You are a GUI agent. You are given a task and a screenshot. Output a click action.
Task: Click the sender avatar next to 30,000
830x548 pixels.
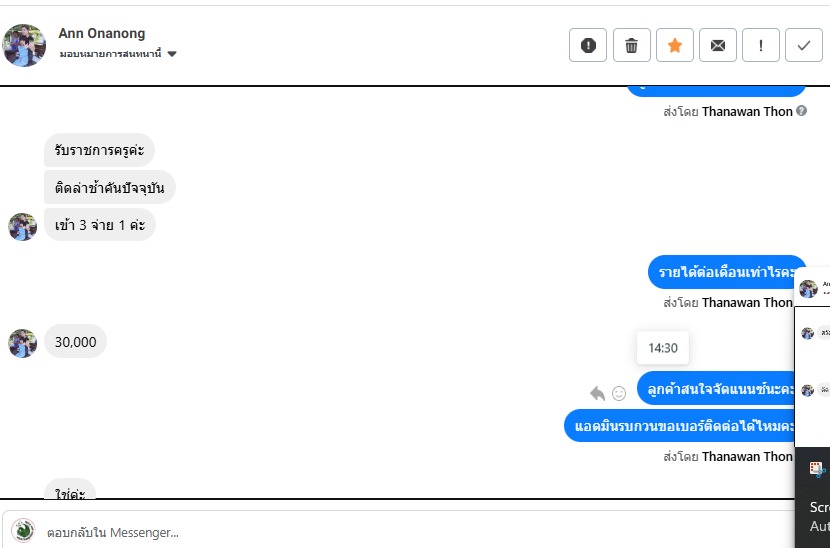(23, 343)
